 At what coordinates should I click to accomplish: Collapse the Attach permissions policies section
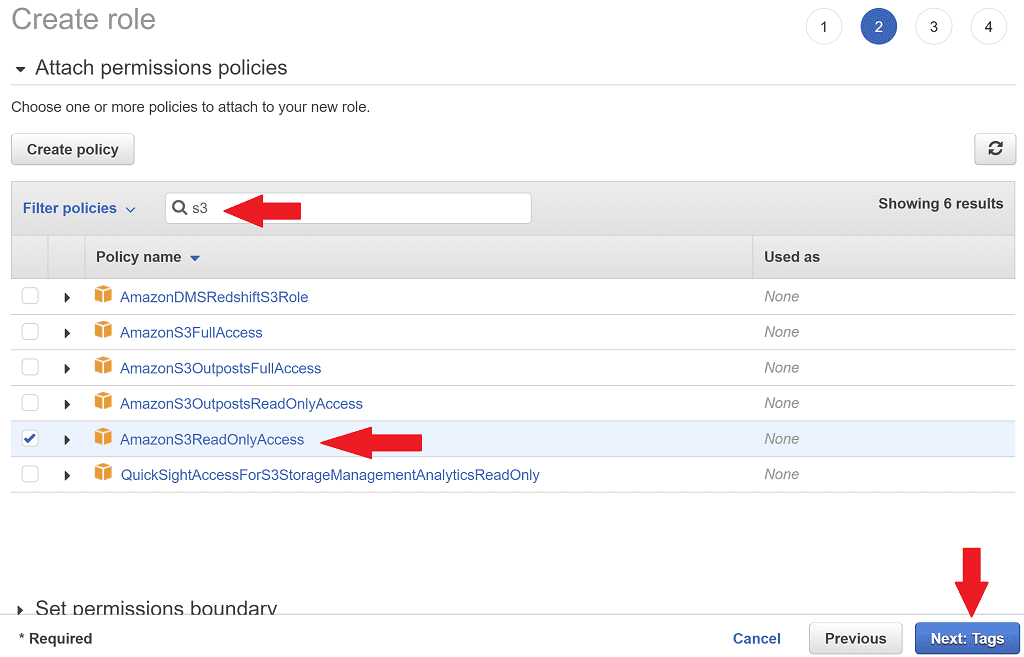(x=21, y=70)
